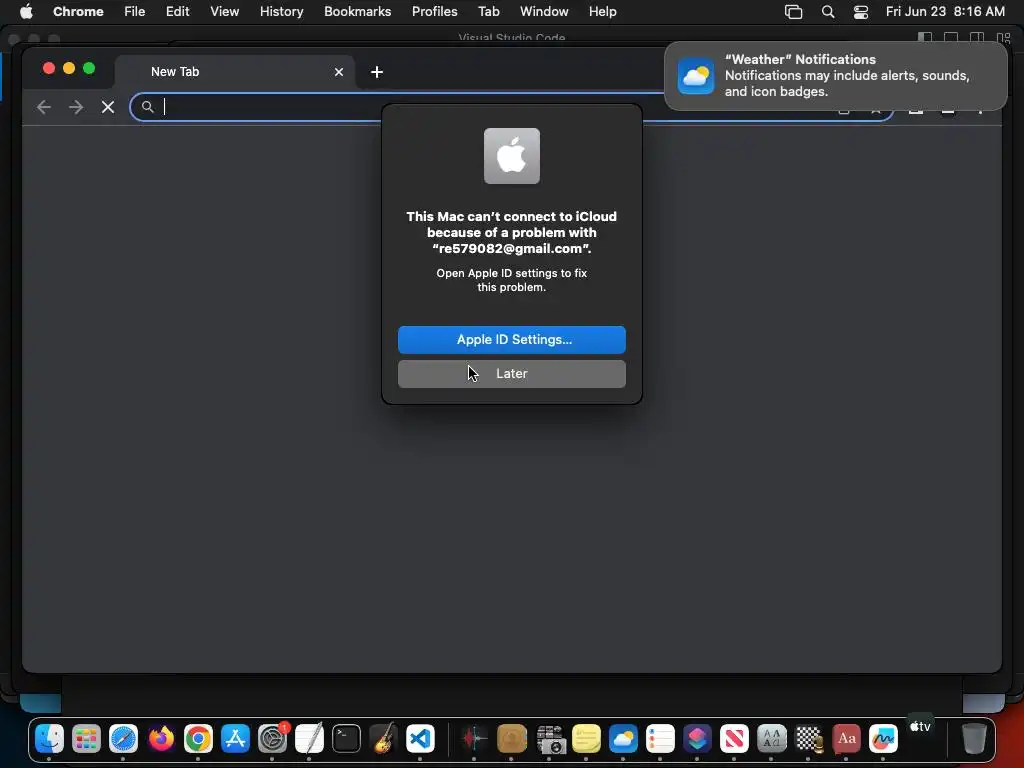Close the New Tab tab
The height and width of the screenshot is (768, 1024).
339,72
